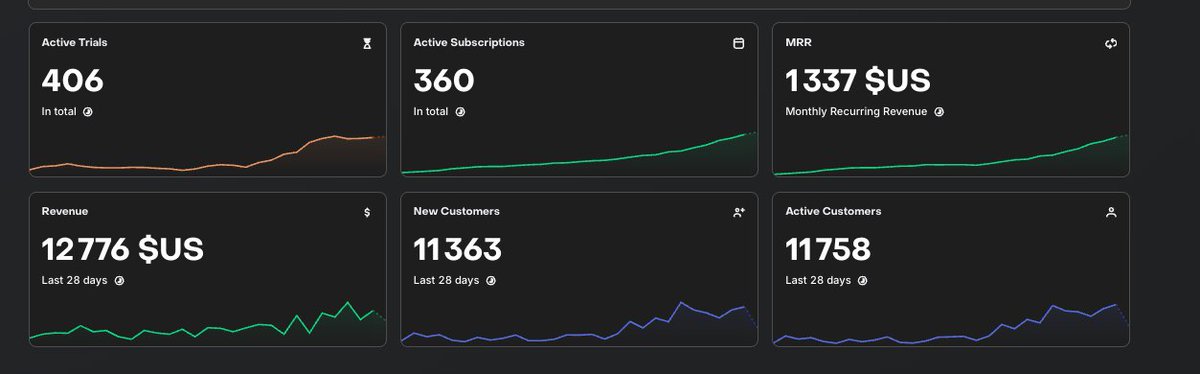Select the 1 337 $US MRR value

[858, 80]
